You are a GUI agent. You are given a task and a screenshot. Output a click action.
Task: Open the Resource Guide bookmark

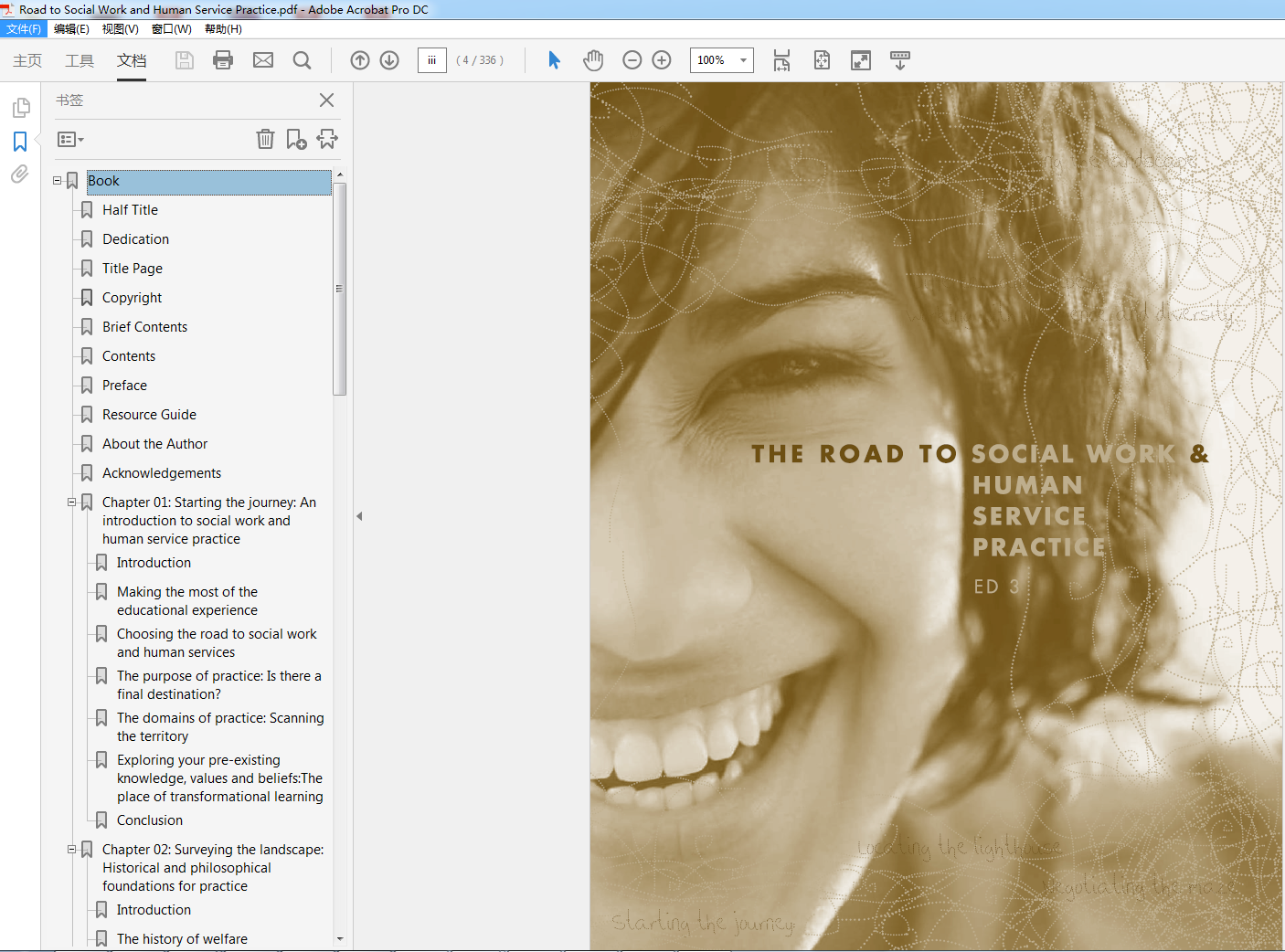[149, 415]
